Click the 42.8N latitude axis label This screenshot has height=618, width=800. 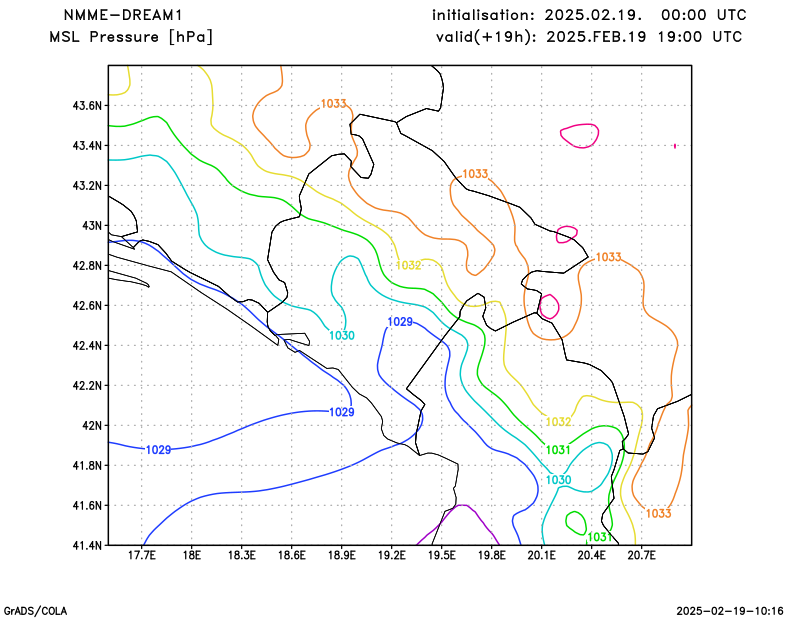coord(87,265)
